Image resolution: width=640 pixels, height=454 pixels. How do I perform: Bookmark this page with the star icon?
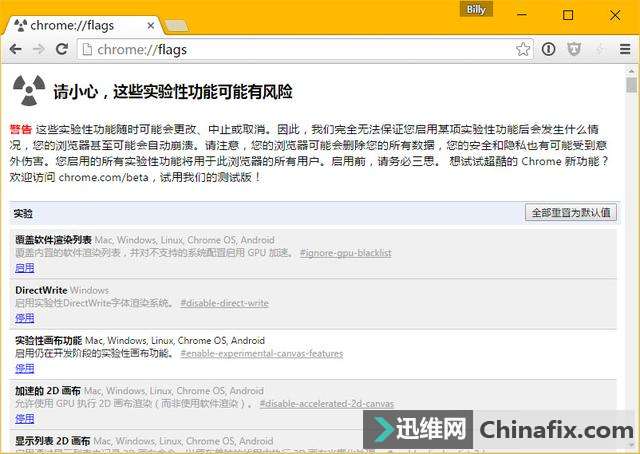click(522, 49)
